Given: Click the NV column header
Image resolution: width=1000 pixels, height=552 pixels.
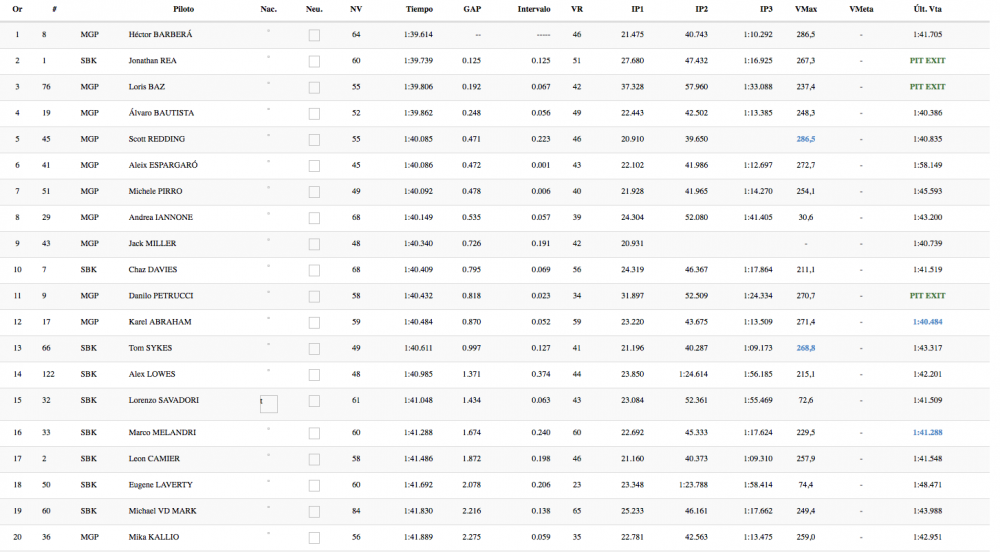Looking at the screenshot, I should 356,9.
